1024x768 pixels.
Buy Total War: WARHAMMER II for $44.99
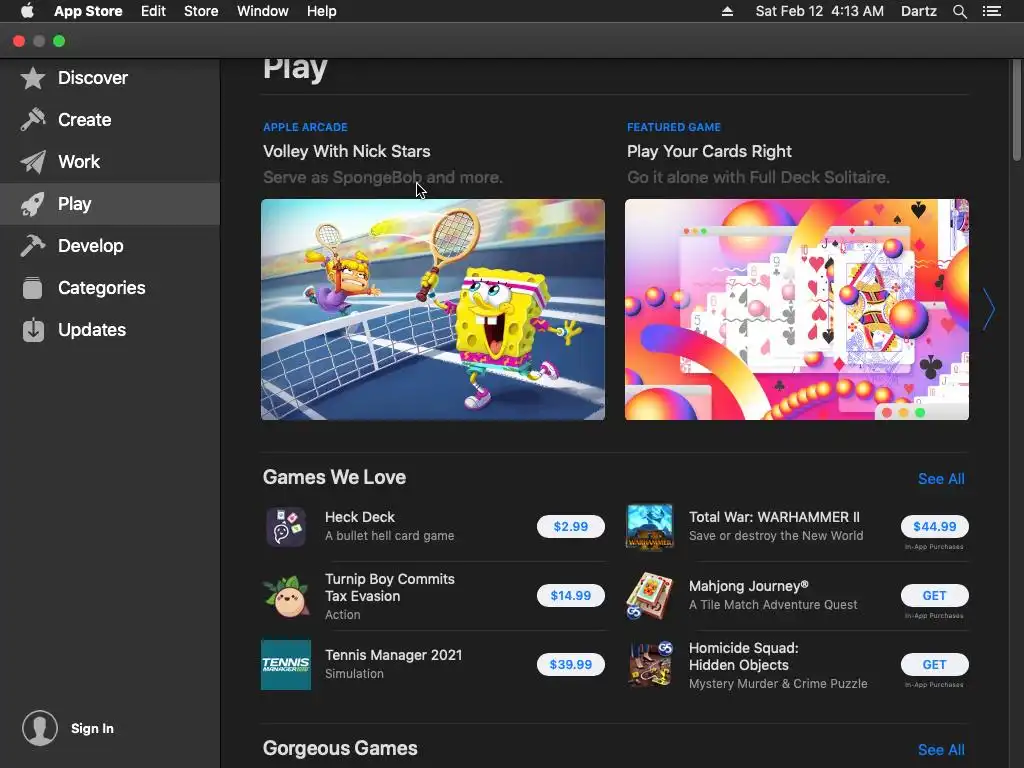(x=935, y=526)
